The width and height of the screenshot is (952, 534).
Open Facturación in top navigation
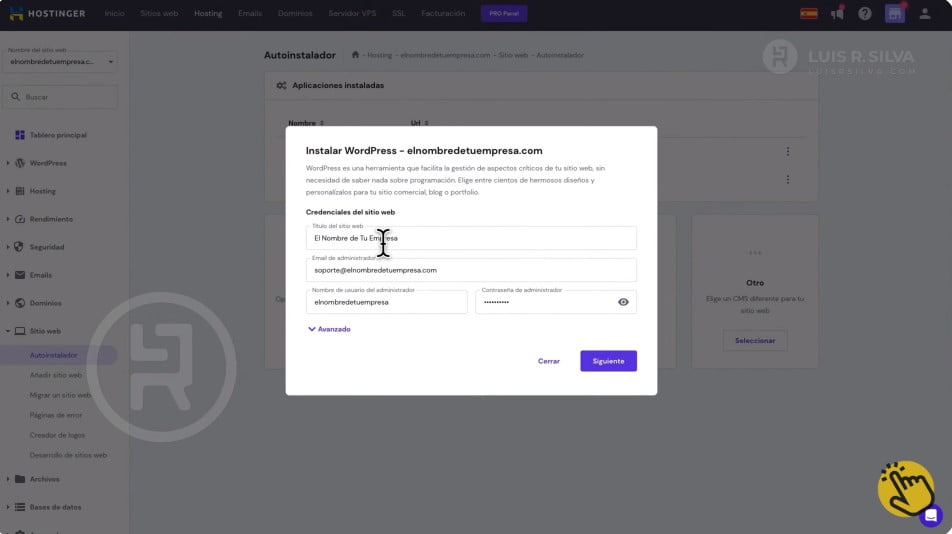[443, 13]
